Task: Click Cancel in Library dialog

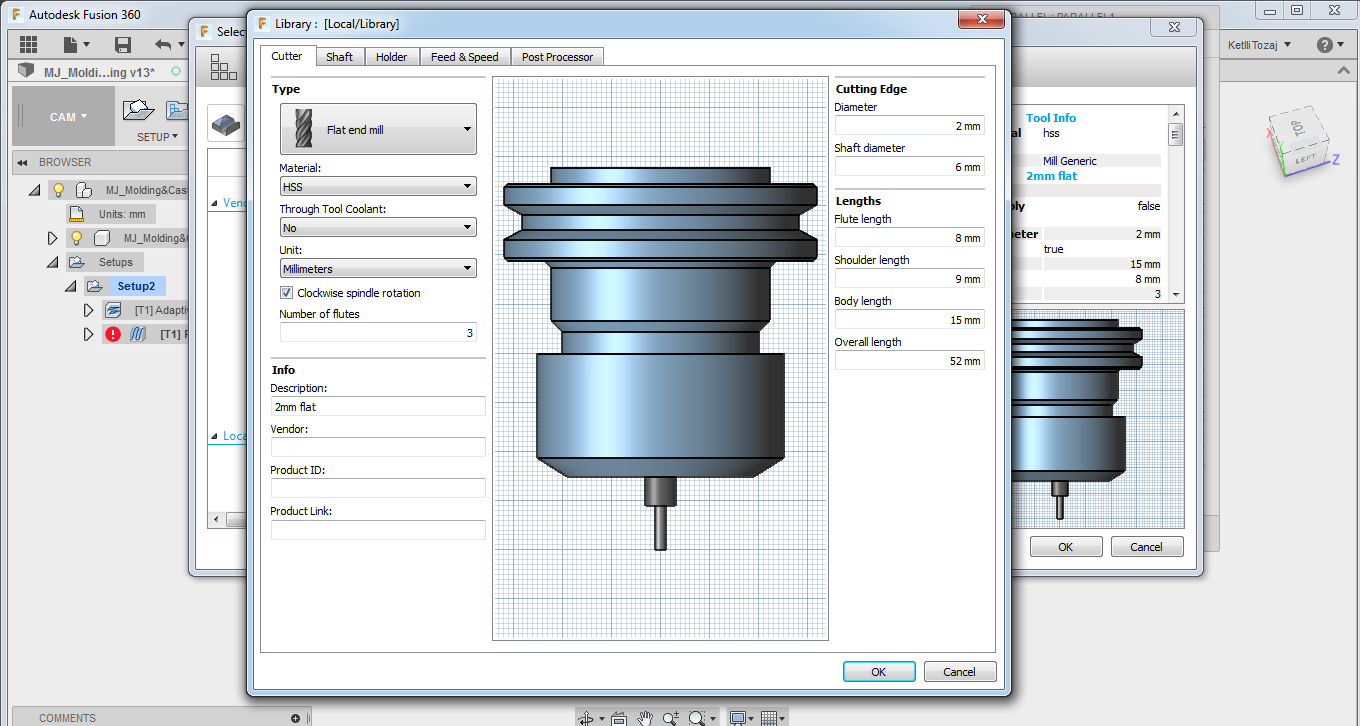Action: pos(960,672)
